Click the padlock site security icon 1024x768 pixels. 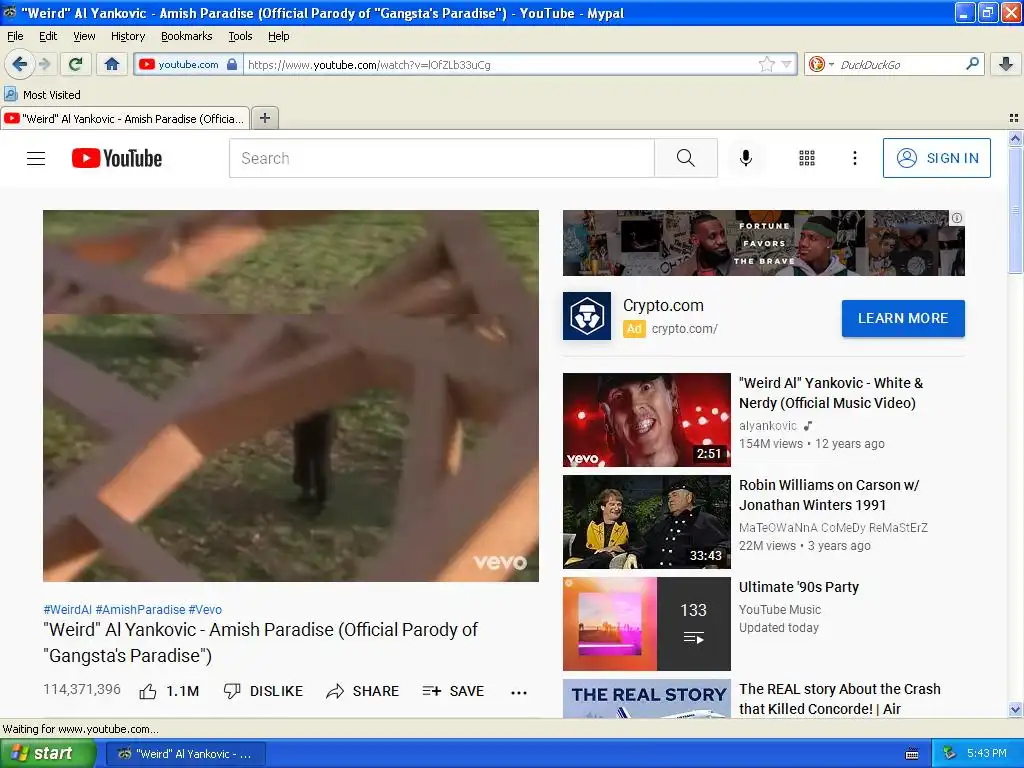tap(232, 65)
